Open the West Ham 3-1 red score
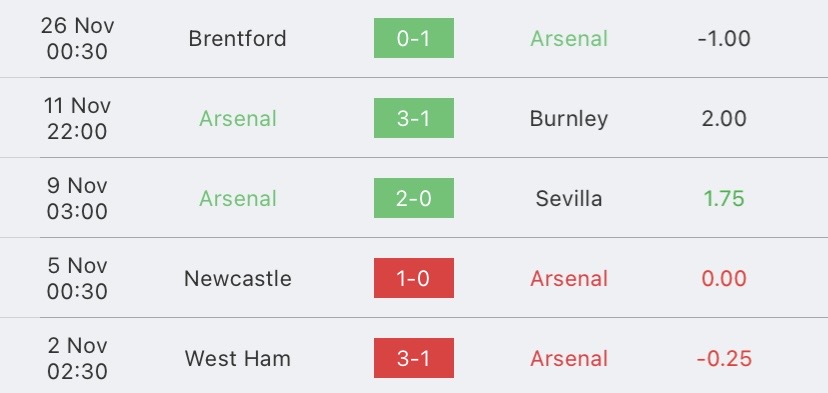 tap(413, 358)
